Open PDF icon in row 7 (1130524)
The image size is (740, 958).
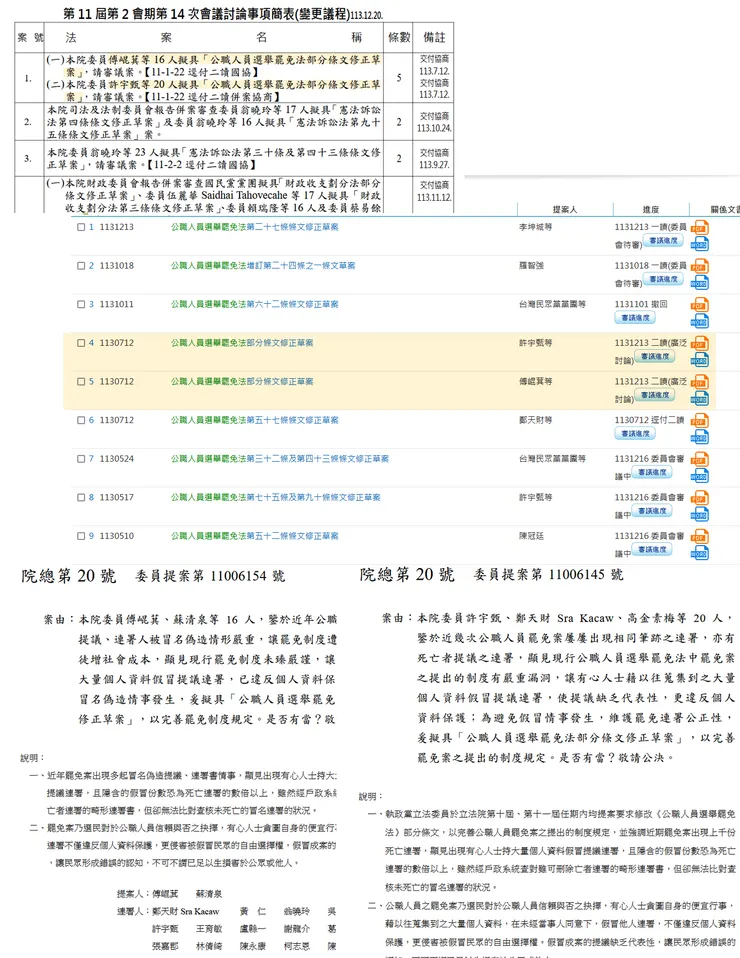[x=699, y=459]
